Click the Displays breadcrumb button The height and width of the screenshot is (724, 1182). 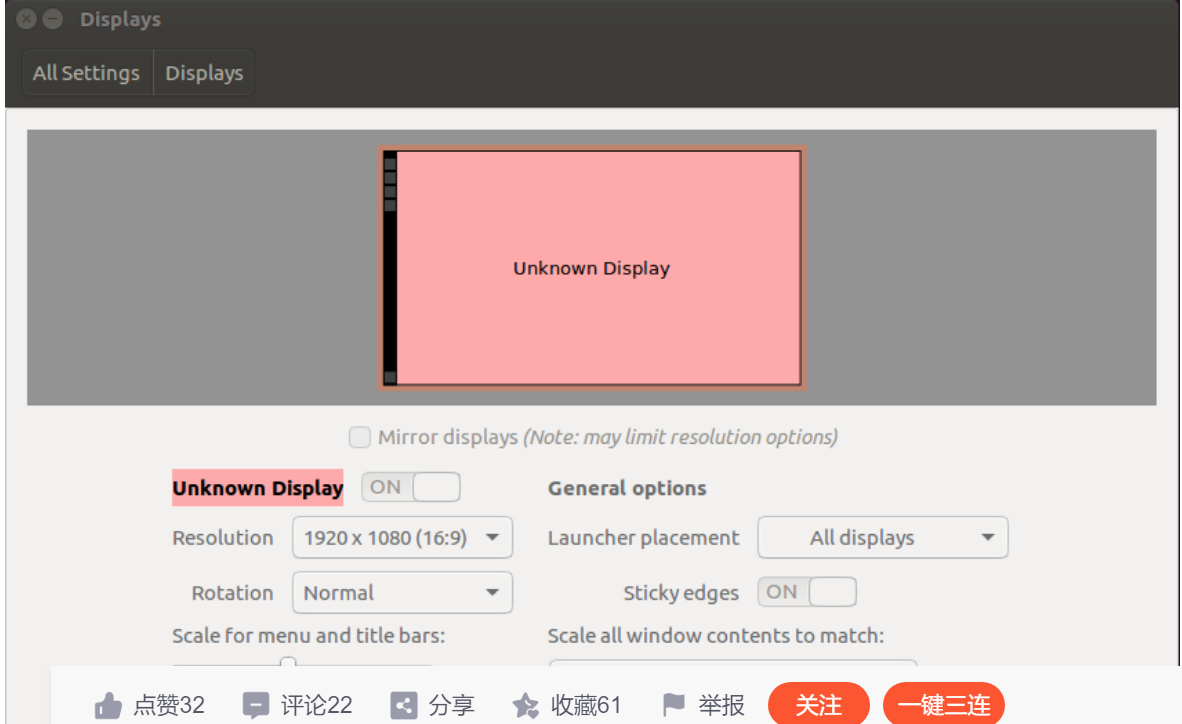point(204,73)
